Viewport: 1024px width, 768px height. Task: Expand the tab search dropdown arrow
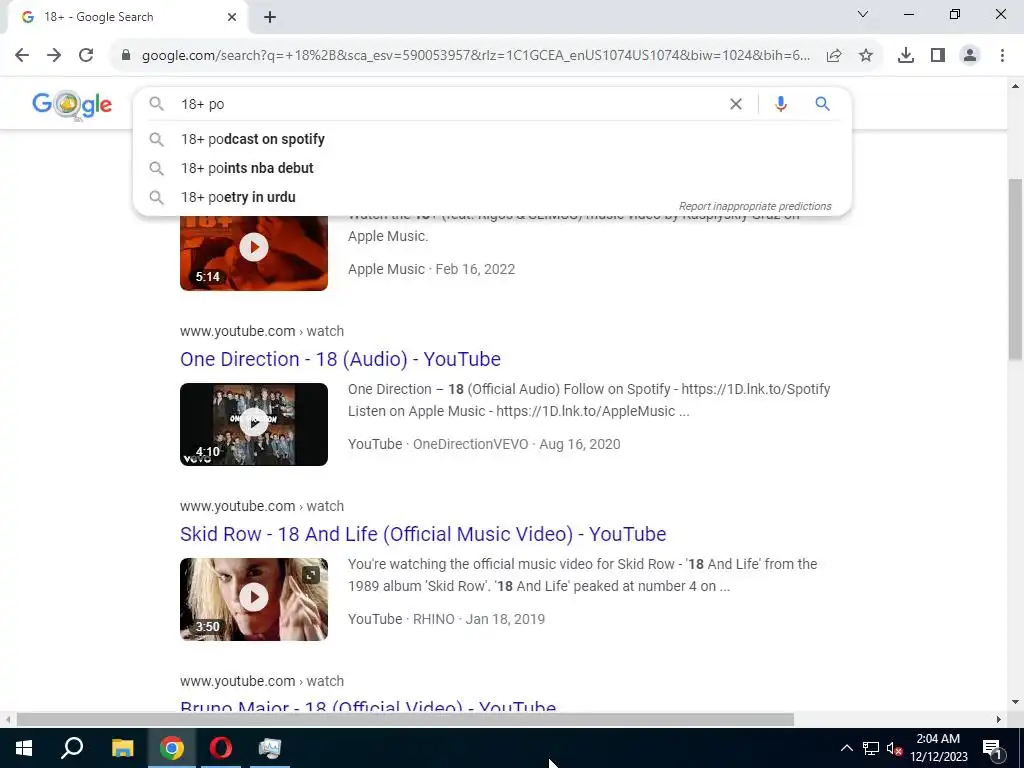click(x=863, y=14)
